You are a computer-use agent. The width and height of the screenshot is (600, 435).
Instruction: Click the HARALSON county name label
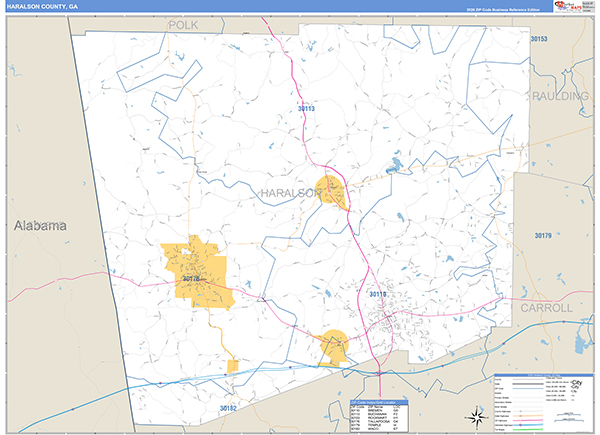pos(290,193)
